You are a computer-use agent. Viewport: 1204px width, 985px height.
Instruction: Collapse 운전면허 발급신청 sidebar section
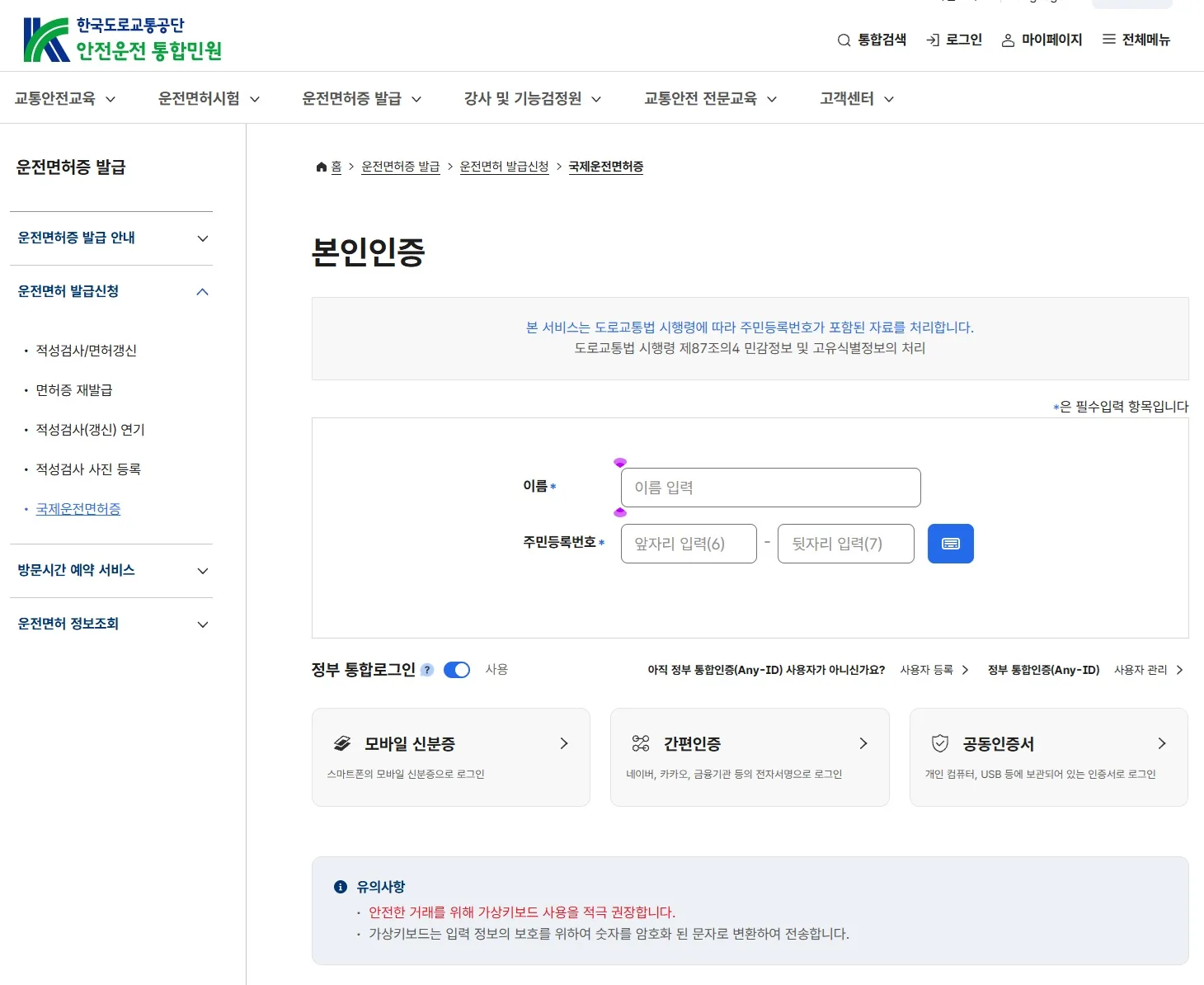[x=111, y=292]
